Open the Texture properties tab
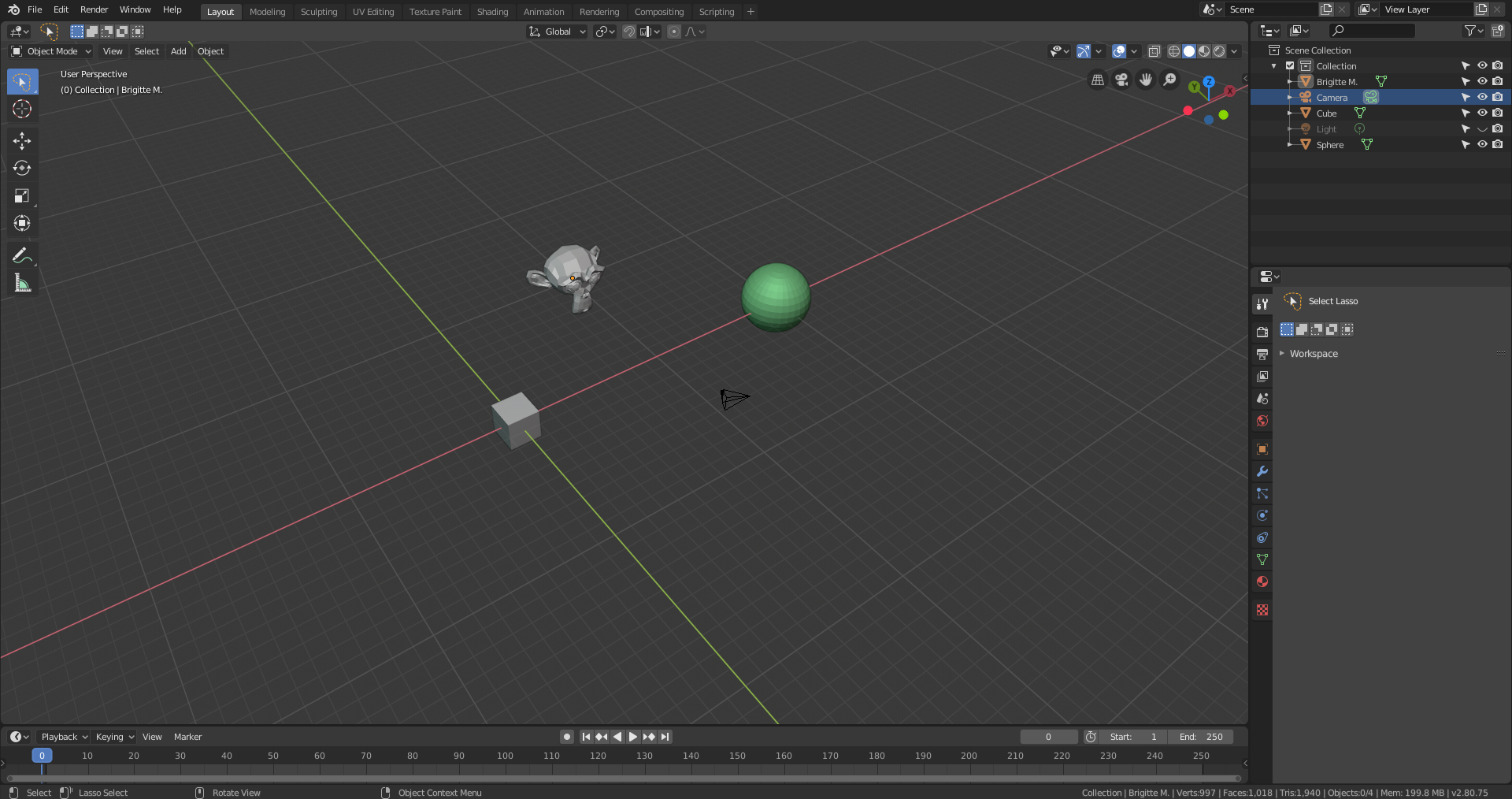The image size is (1512, 799). [x=1262, y=610]
